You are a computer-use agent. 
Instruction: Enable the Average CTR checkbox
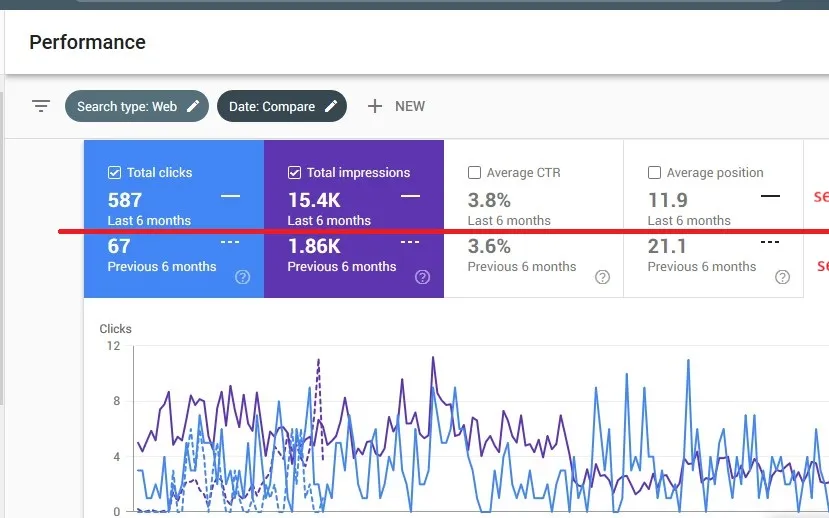coord(474,173)
